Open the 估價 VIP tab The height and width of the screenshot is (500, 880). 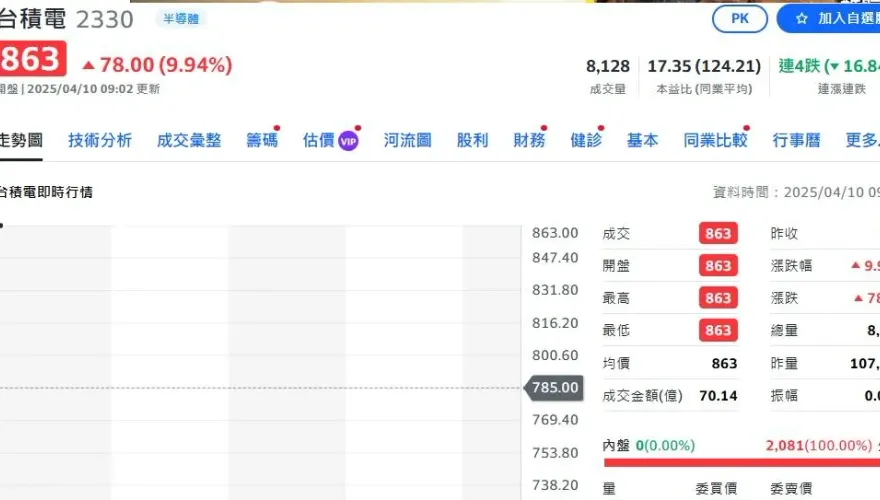(x=330, y=140)
